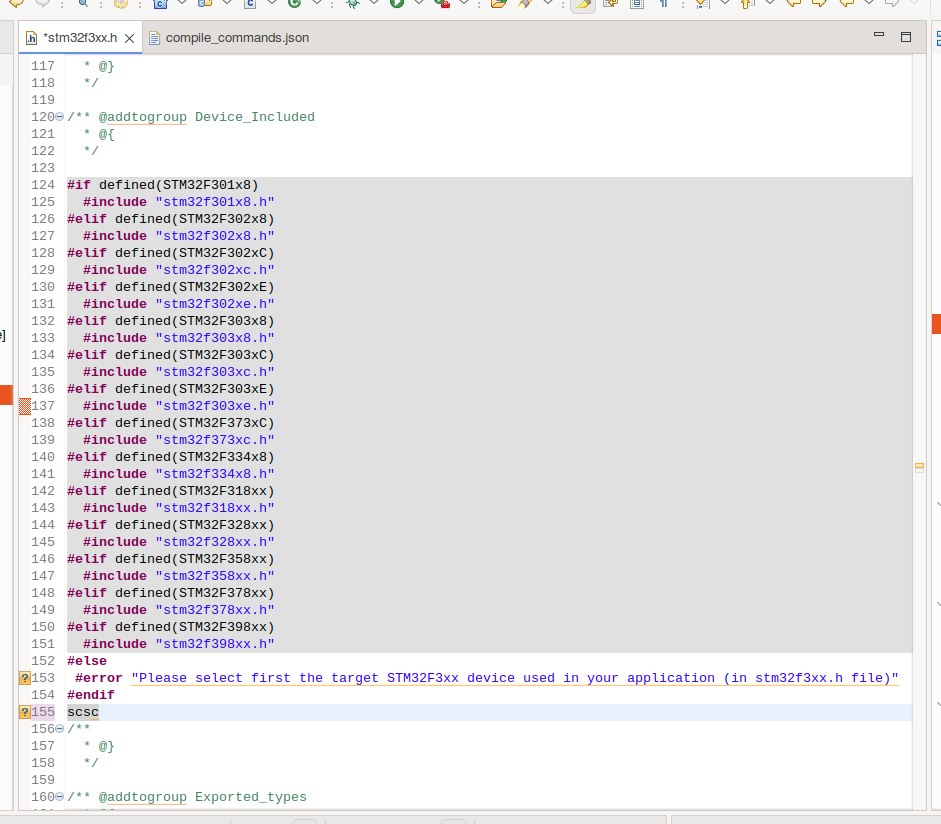Minimize the editor area

[879, 35]
